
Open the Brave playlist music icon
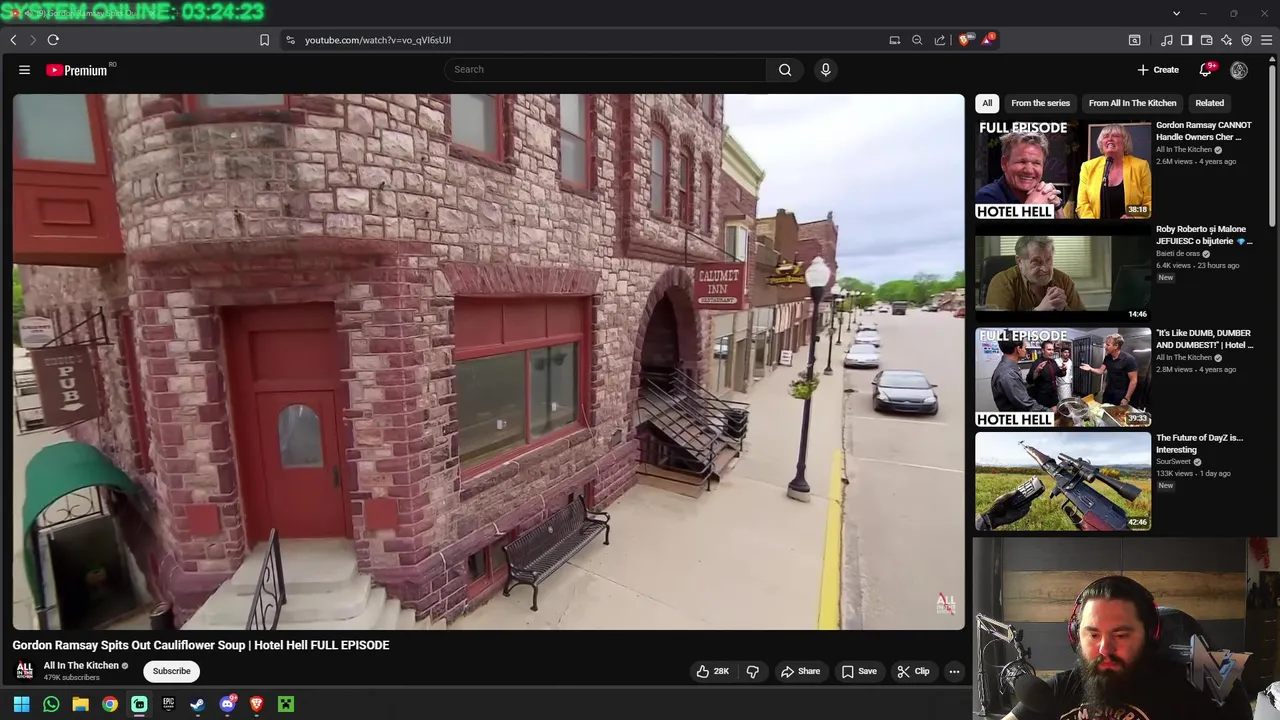[x=1167, y=40]
